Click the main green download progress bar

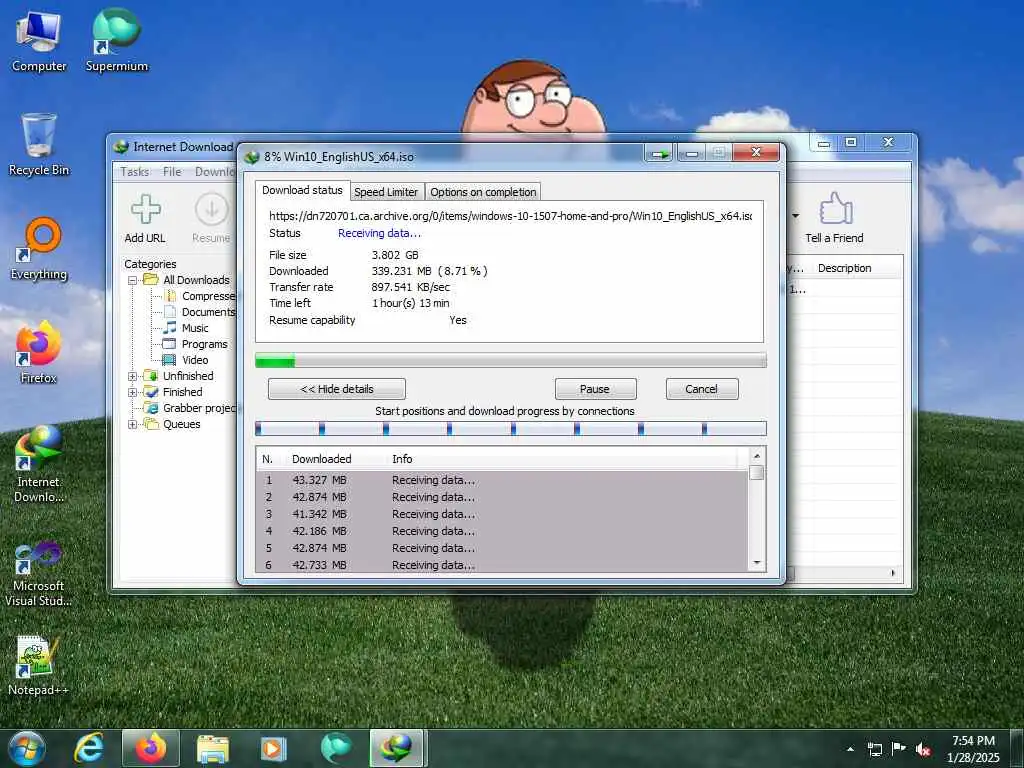[511, 360]
